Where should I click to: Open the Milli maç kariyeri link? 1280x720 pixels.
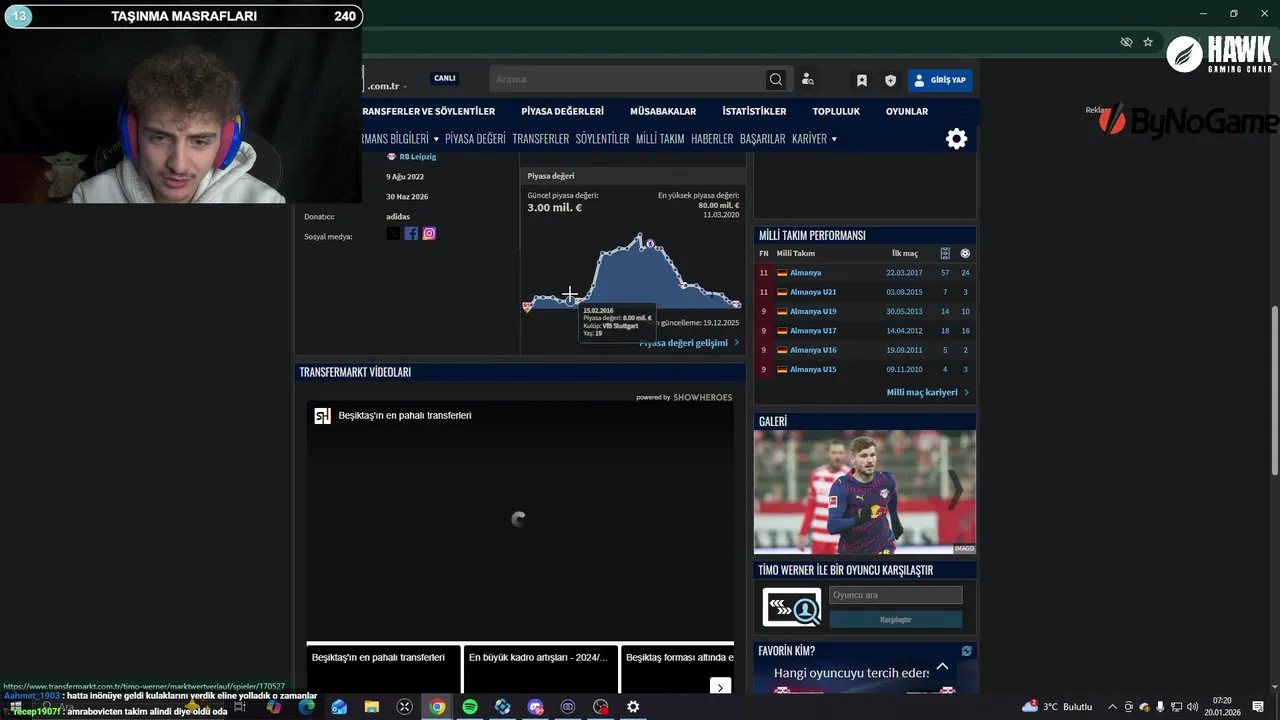pos(922,393)
